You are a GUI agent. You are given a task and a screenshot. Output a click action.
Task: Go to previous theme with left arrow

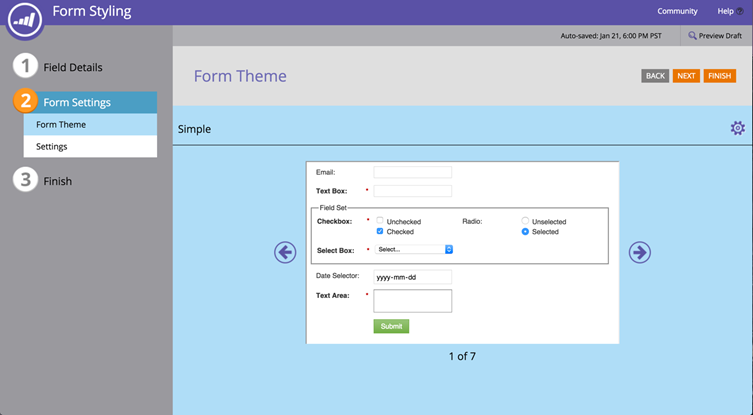(x=285, y=253)
